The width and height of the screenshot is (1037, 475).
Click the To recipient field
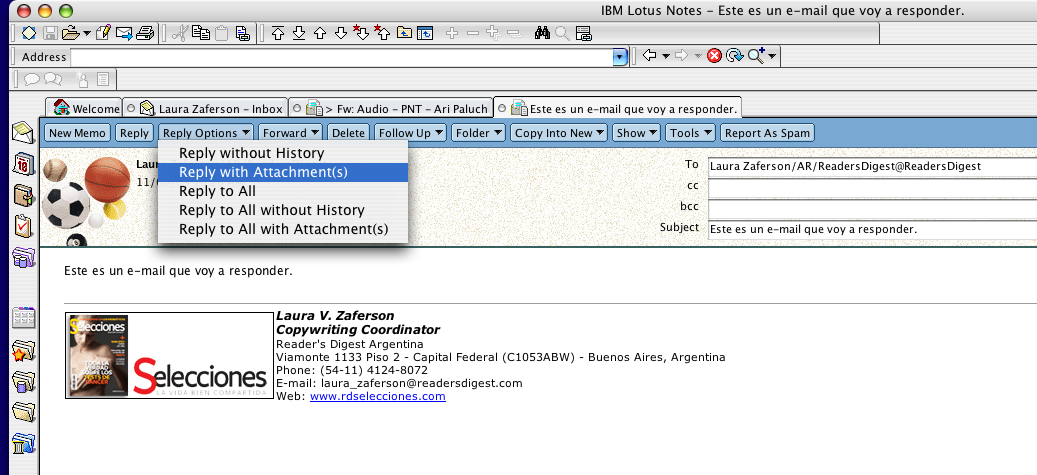(x=872, y=167)
